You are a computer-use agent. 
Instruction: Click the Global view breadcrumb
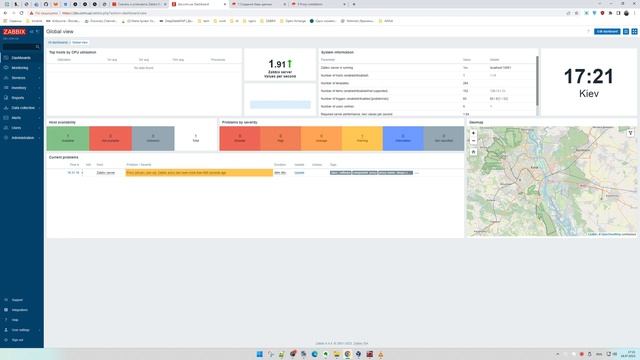(x=80, y=42)
